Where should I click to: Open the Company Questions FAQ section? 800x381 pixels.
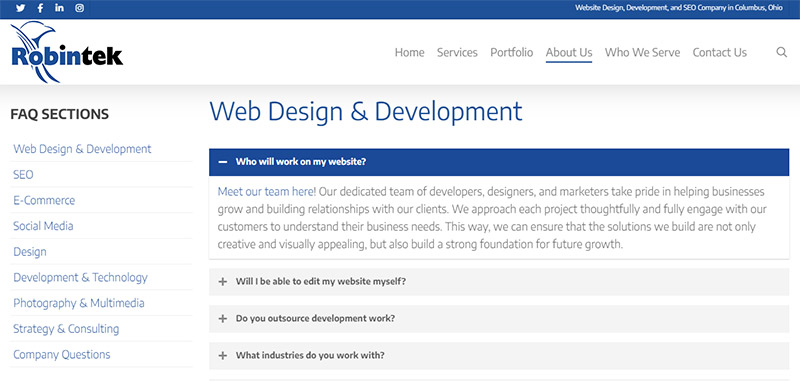click(x=62, y=354)
